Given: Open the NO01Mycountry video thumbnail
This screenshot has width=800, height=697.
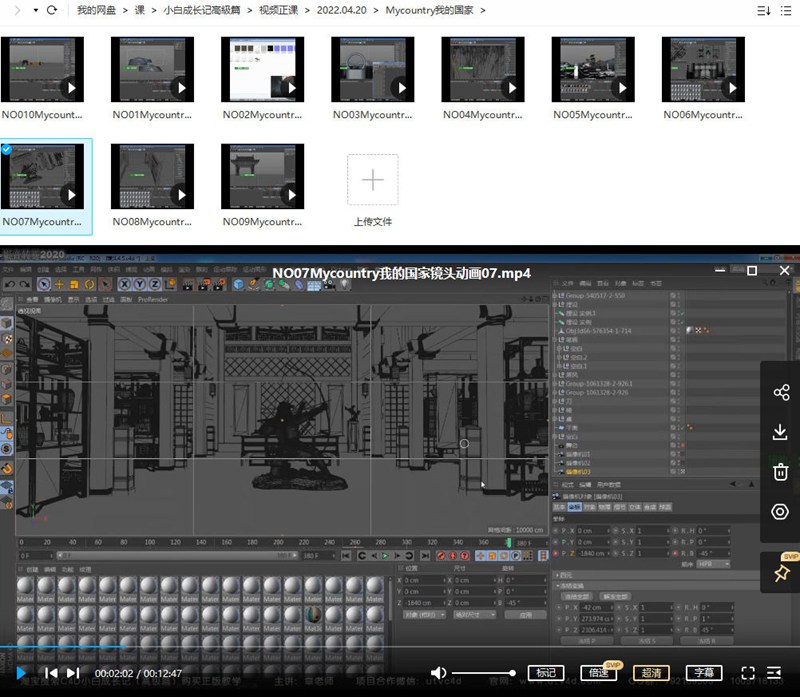Looking at the screenshot, I should tap(153, 69).
